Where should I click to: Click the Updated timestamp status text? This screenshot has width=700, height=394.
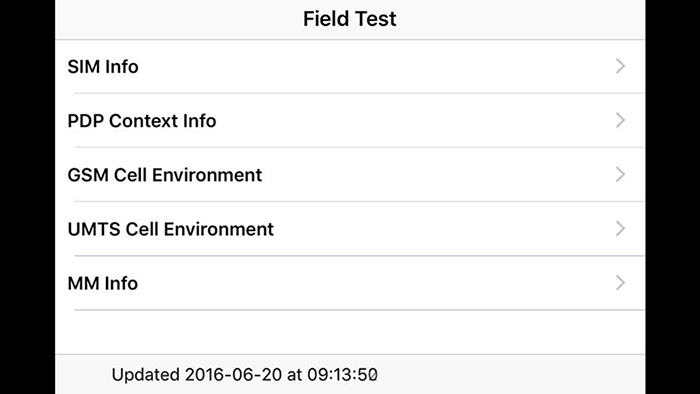245,374
